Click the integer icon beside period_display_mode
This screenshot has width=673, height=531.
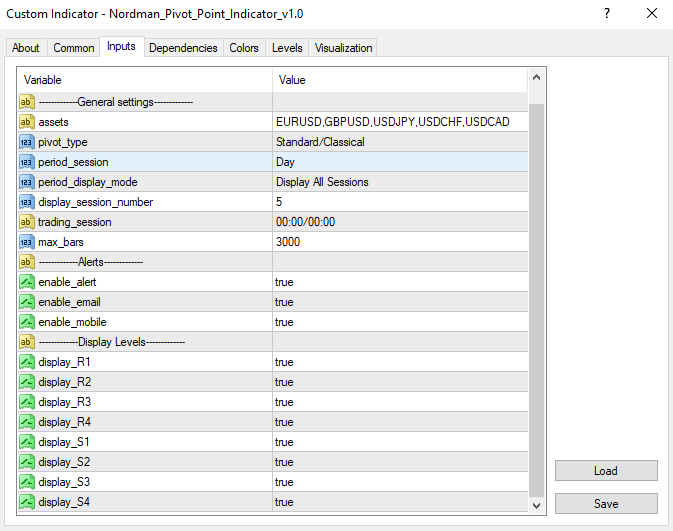27,182
